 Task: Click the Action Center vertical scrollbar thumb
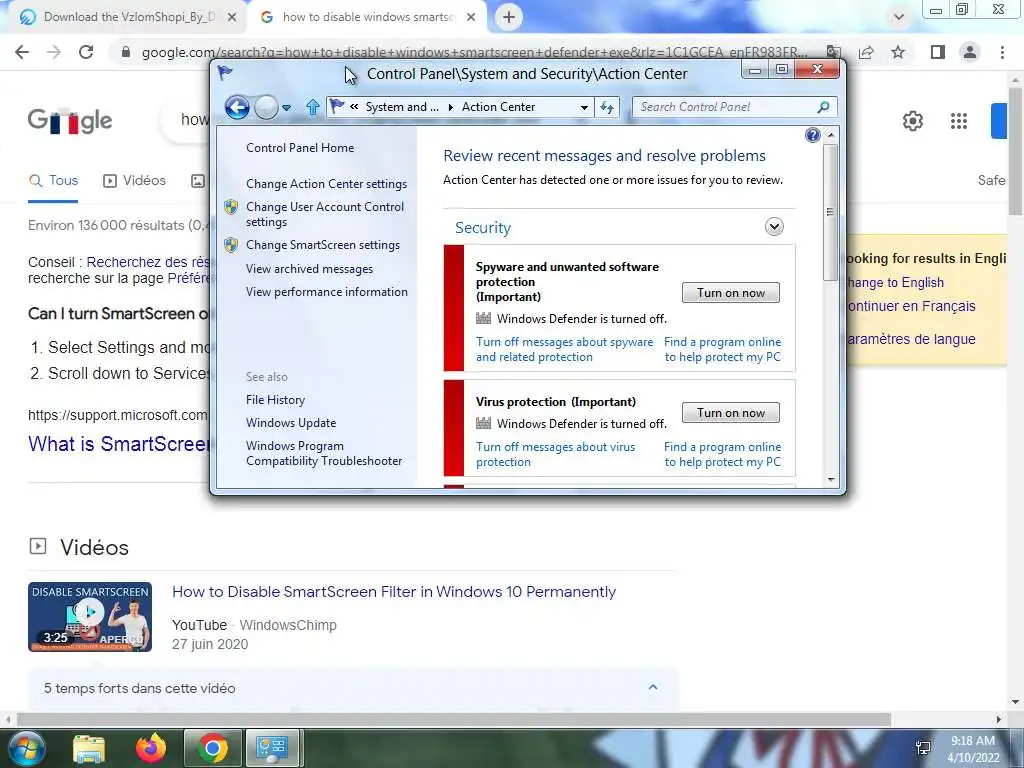pyautogui.click(x=831, y=212)
